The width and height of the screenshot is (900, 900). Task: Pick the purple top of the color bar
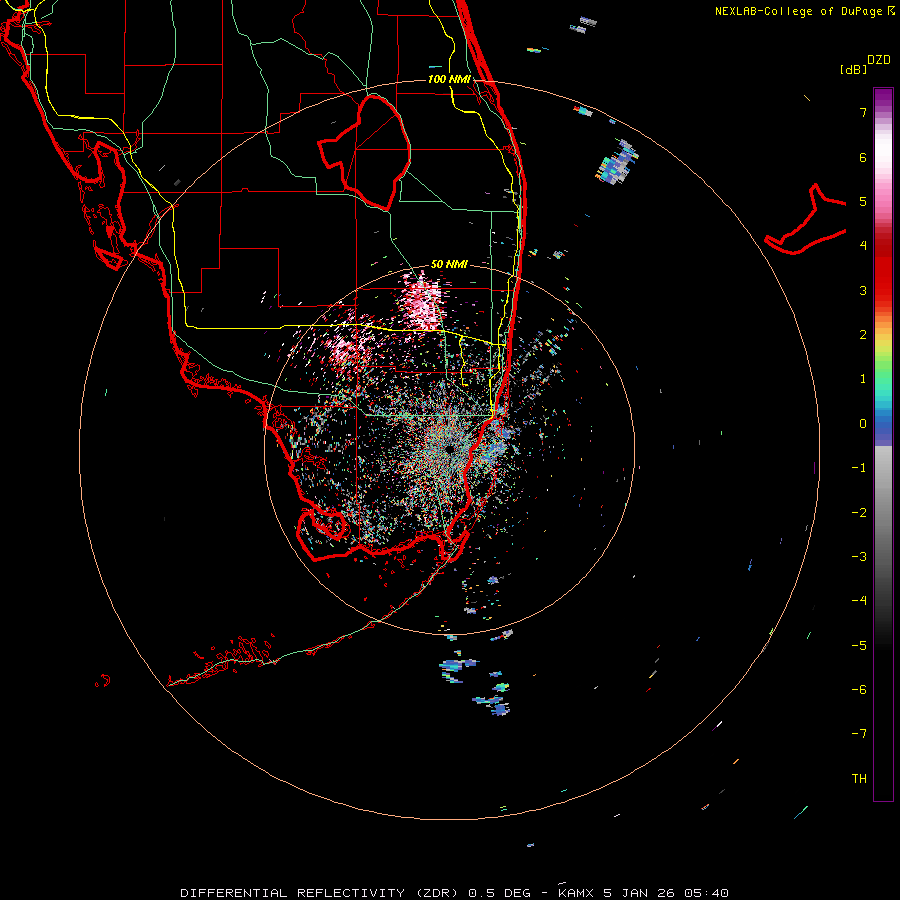tap(883, 98)
